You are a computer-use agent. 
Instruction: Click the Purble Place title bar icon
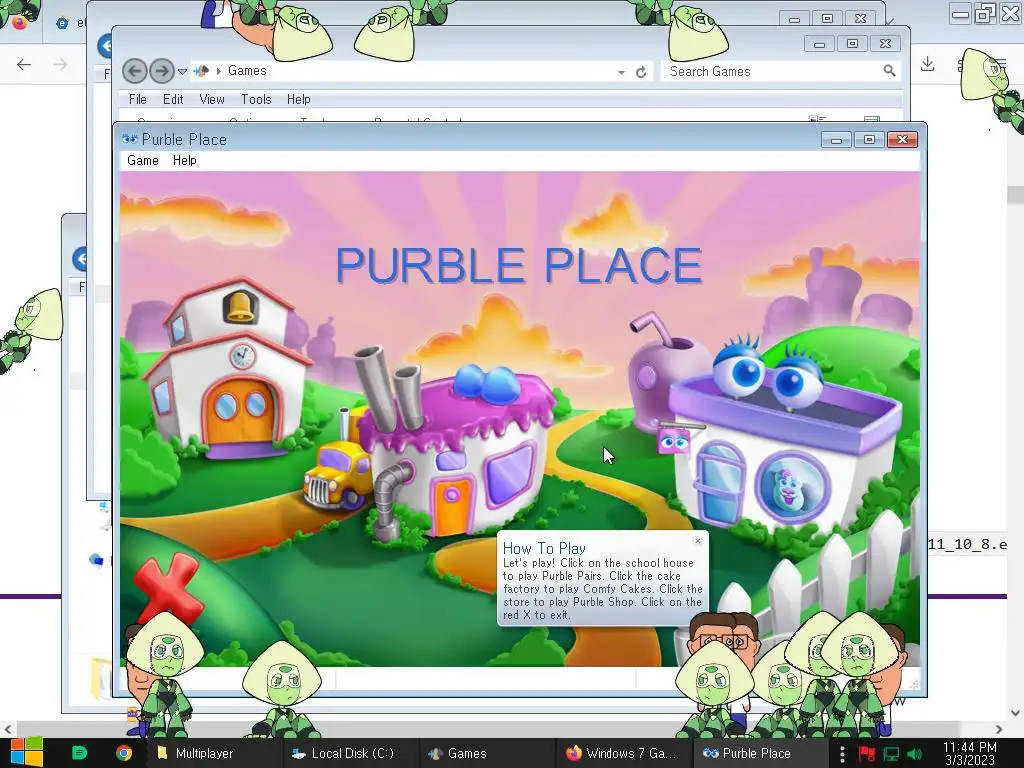[x=129, y=139]
